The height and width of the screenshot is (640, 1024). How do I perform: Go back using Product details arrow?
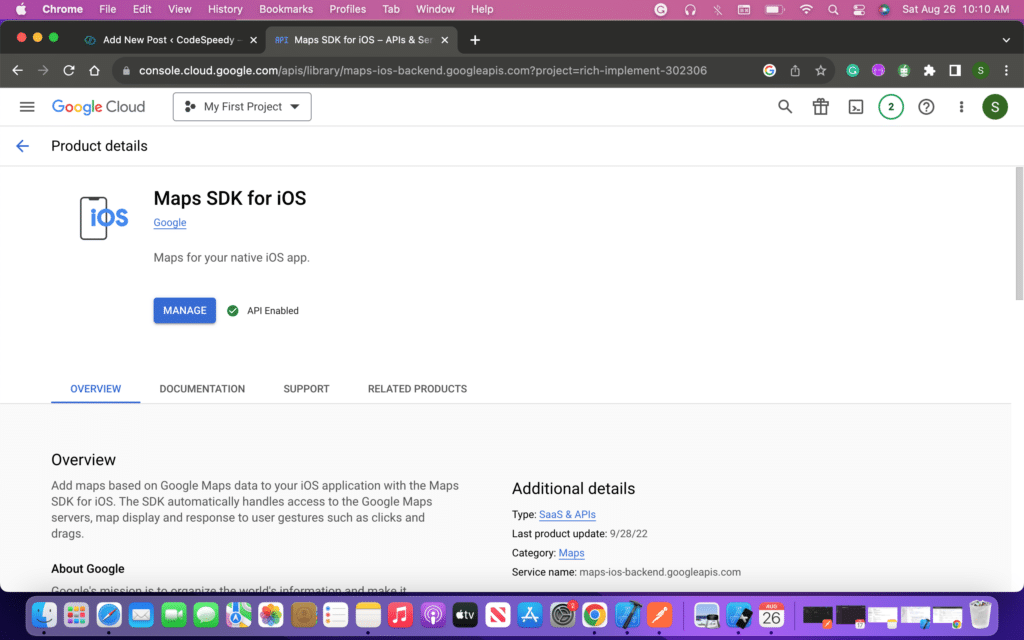[22, 146]
